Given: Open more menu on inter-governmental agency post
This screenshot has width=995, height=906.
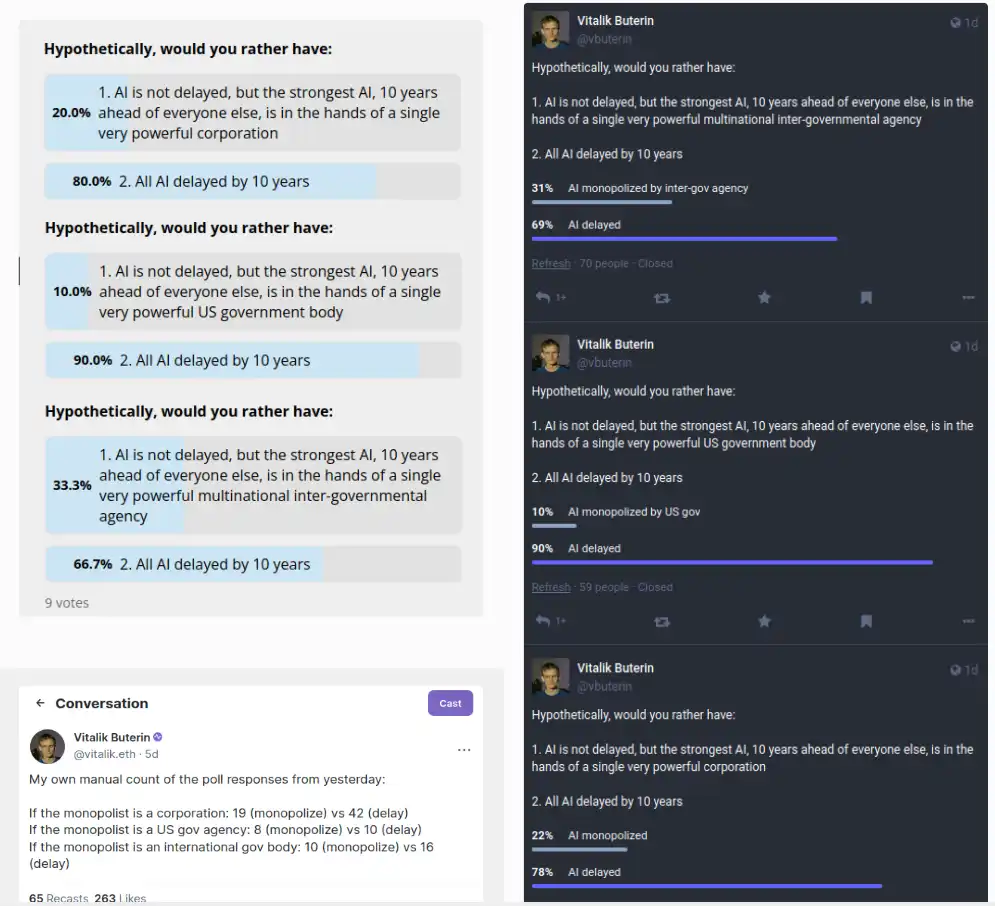Looking at the screenshot, I should [968, 298].
